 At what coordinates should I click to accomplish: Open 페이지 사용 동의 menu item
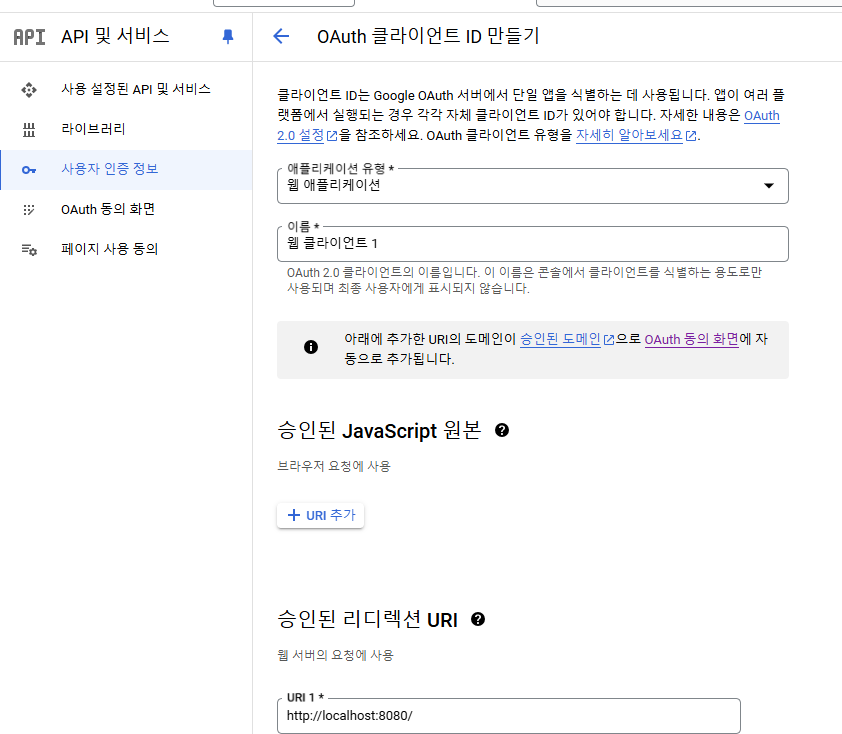point(126,250)
